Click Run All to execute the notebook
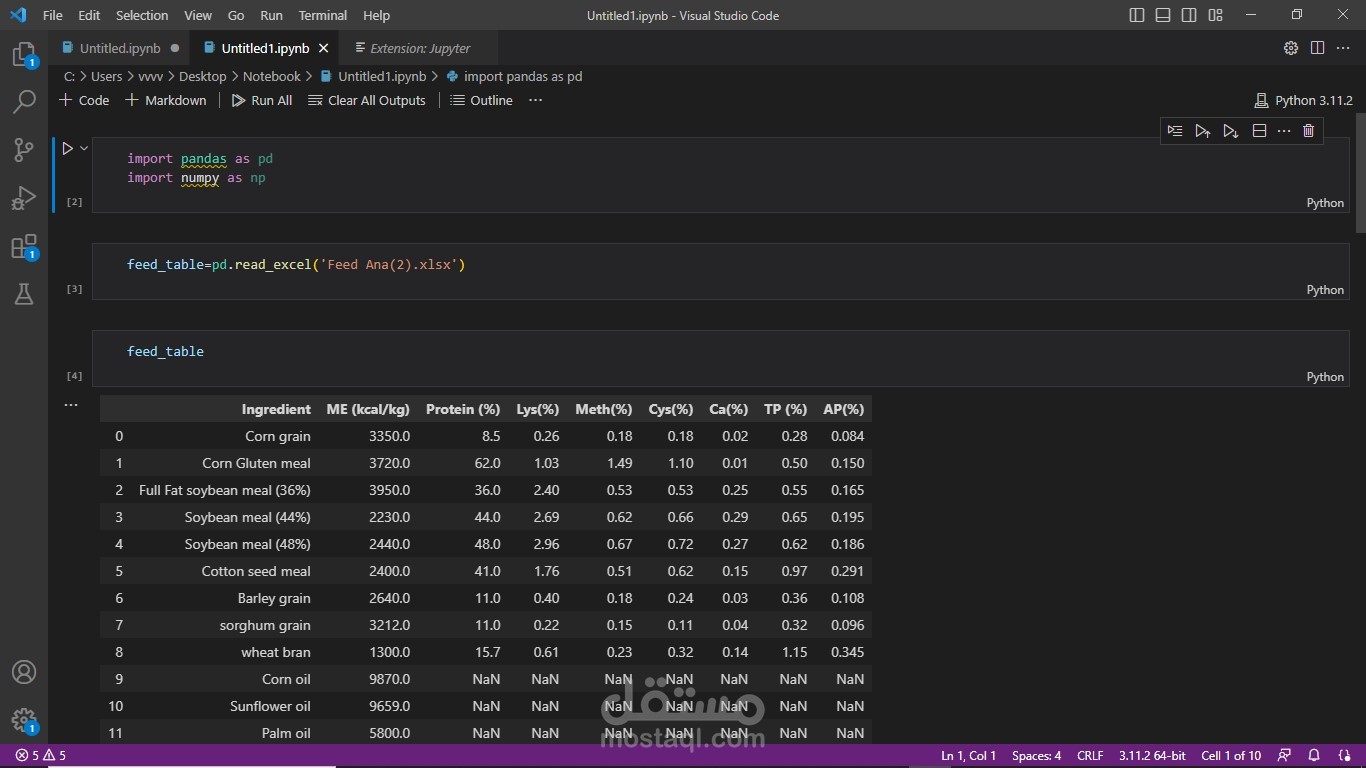This screenshot has width=1366, height=768. [261, 100]
